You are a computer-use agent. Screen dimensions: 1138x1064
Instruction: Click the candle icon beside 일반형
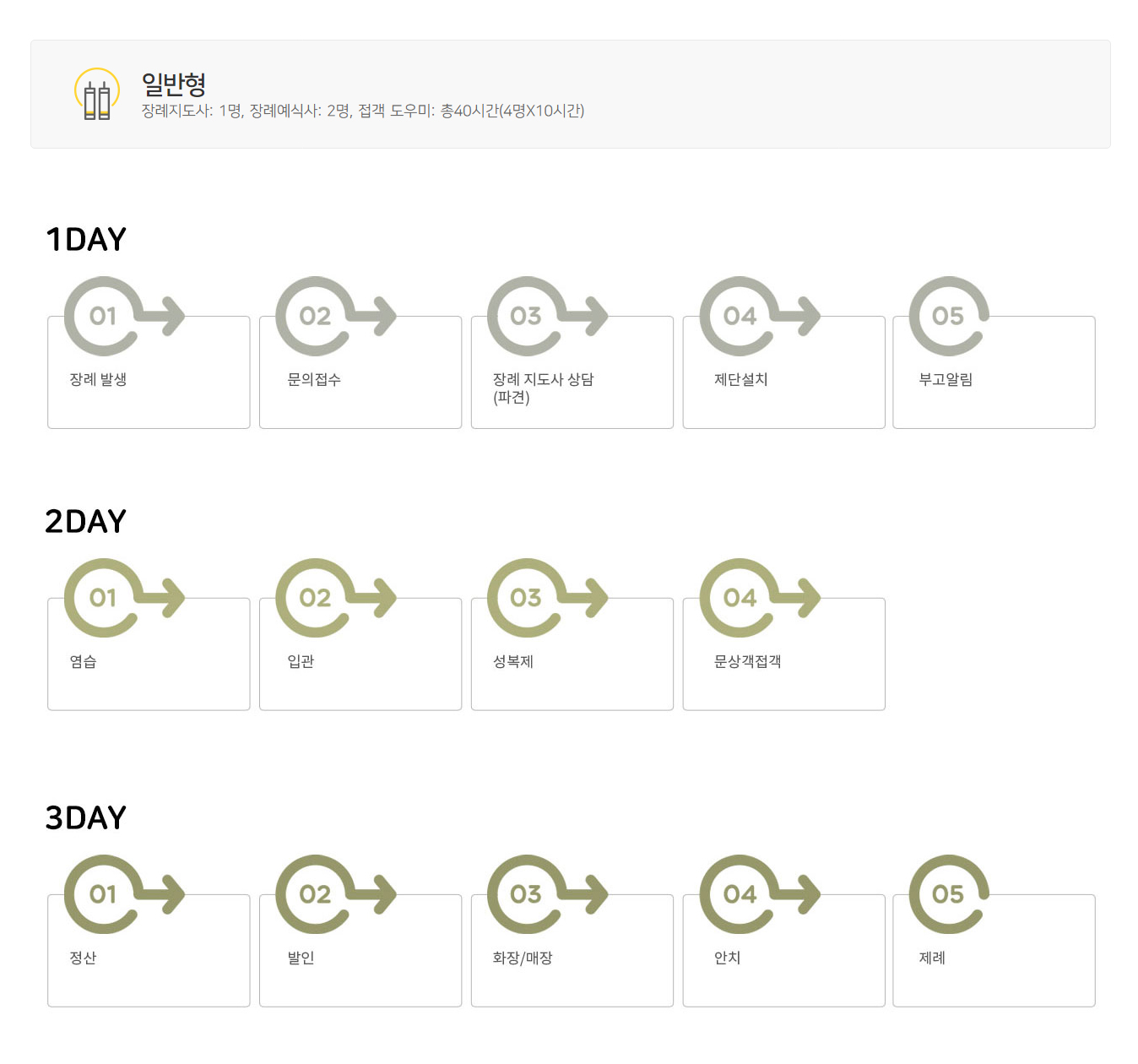pos(97,95)
